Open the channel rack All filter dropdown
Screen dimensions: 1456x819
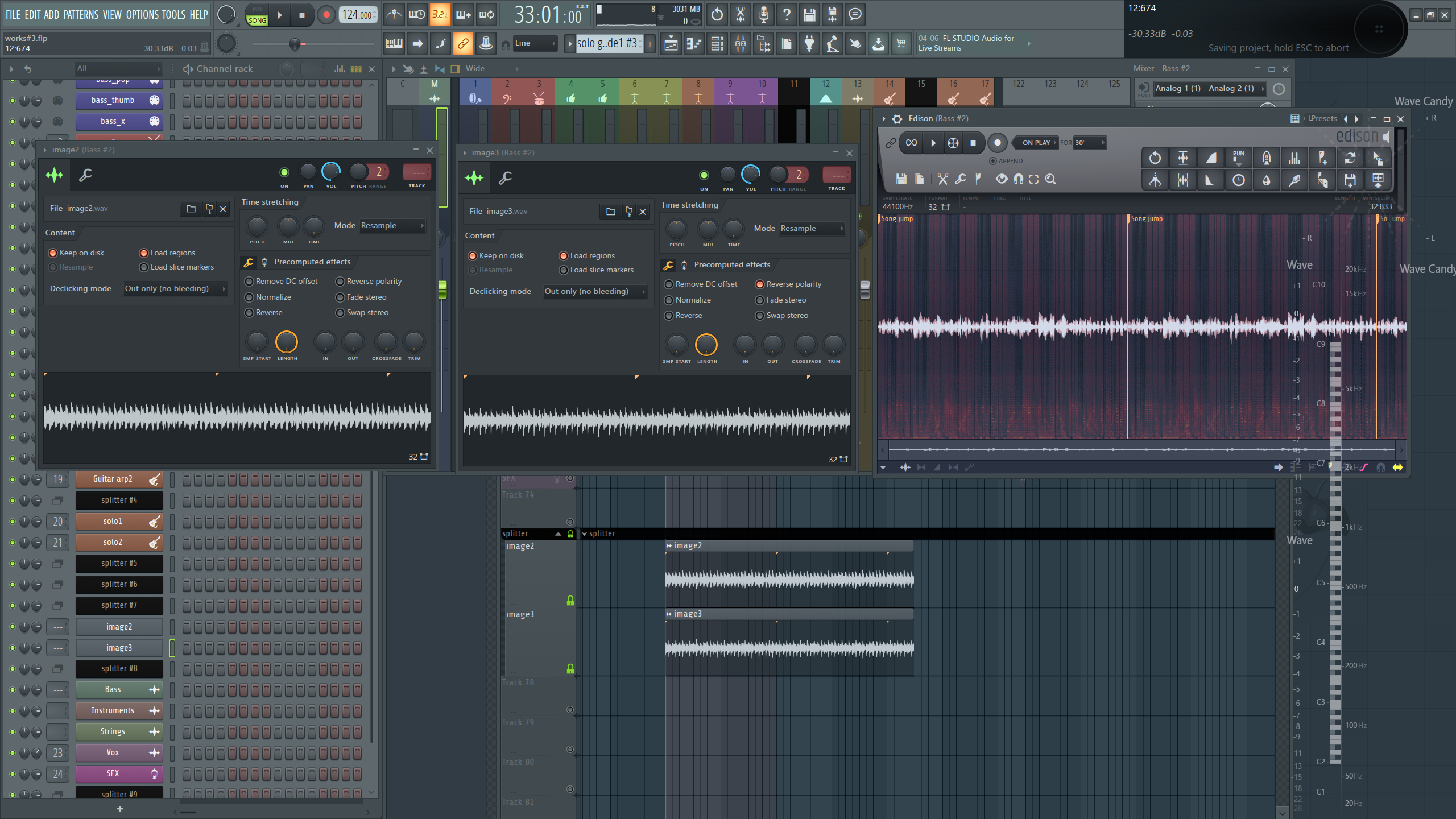pyautogui.click(x=119, y=69)
